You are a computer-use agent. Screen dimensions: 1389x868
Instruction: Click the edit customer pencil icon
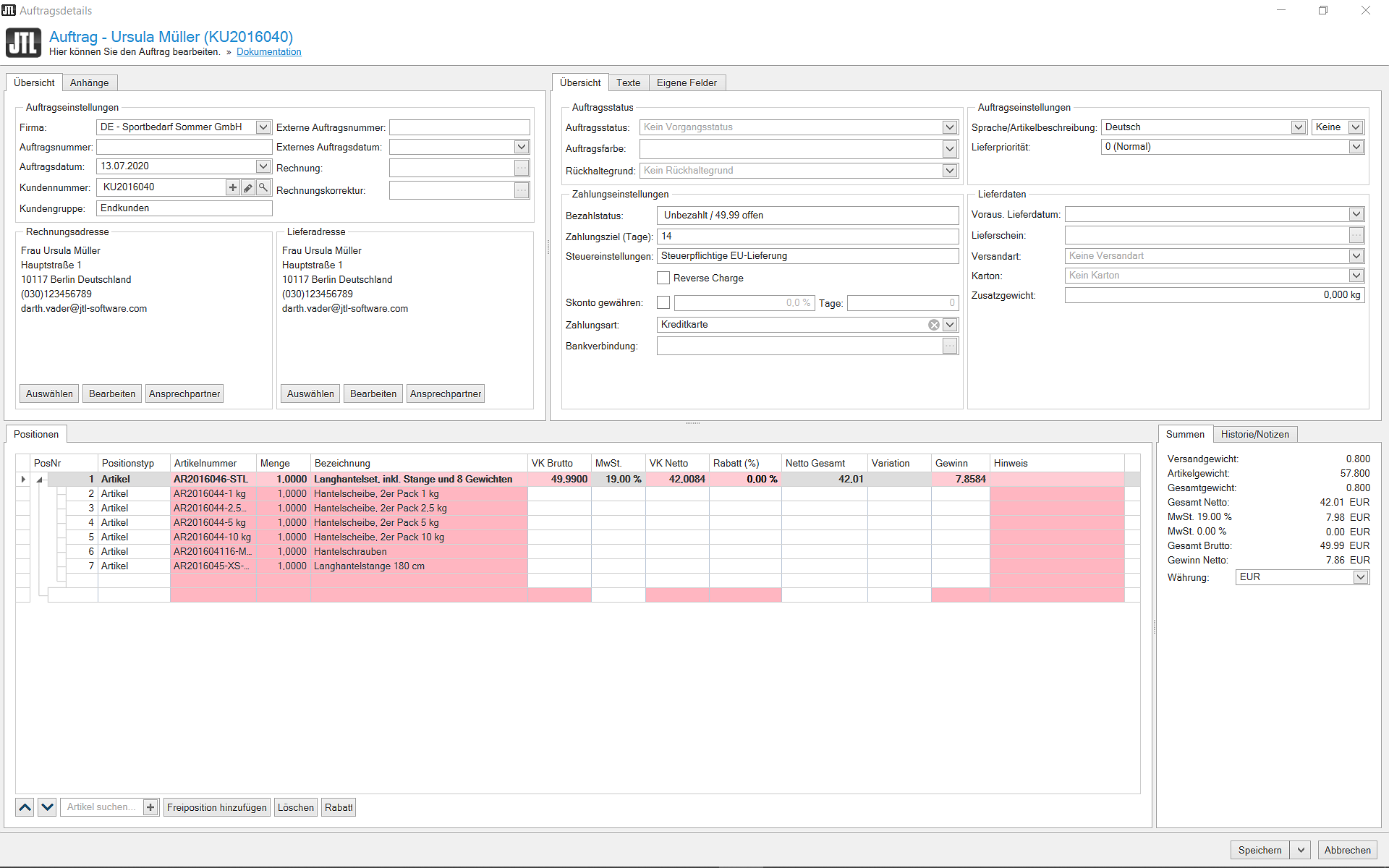click(x=248, y=187)
